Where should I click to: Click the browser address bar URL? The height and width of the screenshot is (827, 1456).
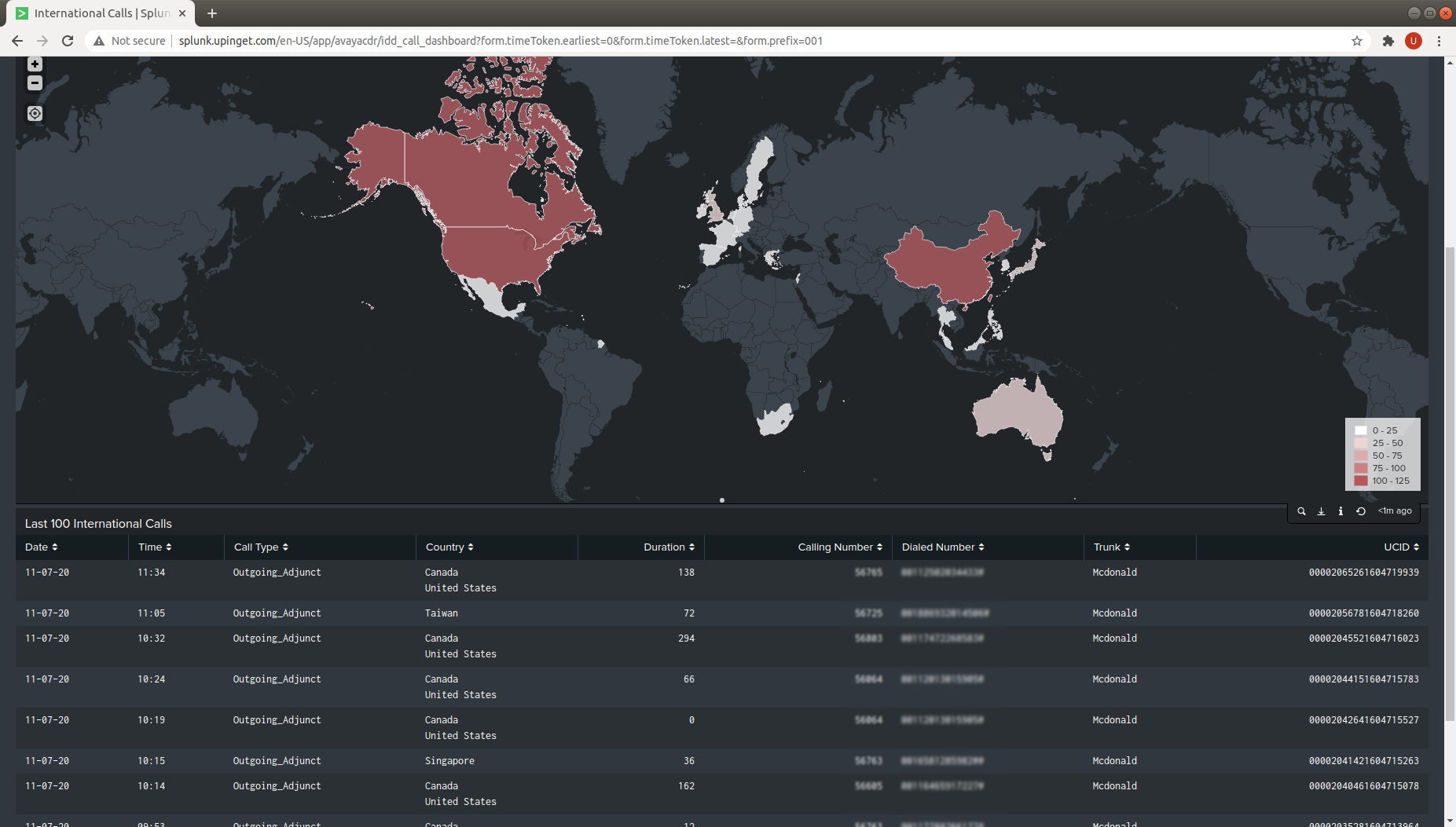(x=500, y=41)
